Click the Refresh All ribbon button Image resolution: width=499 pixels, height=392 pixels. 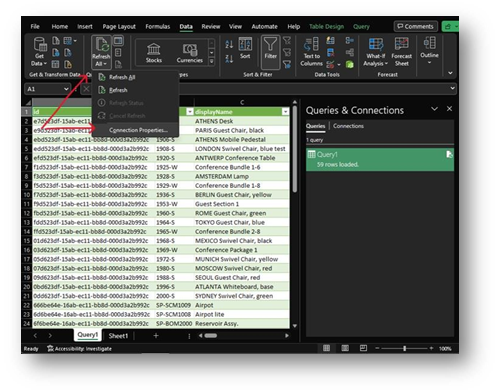pos(101,52)
